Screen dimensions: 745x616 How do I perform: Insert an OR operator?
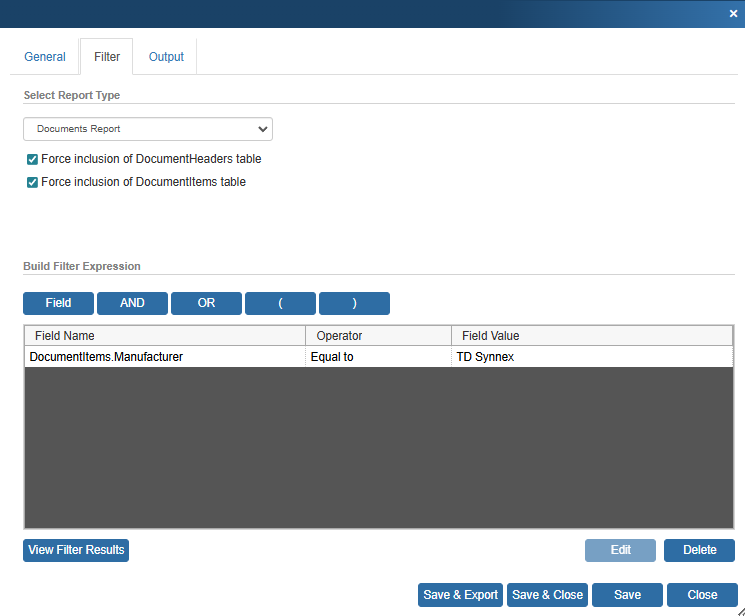tap(206, 303)
